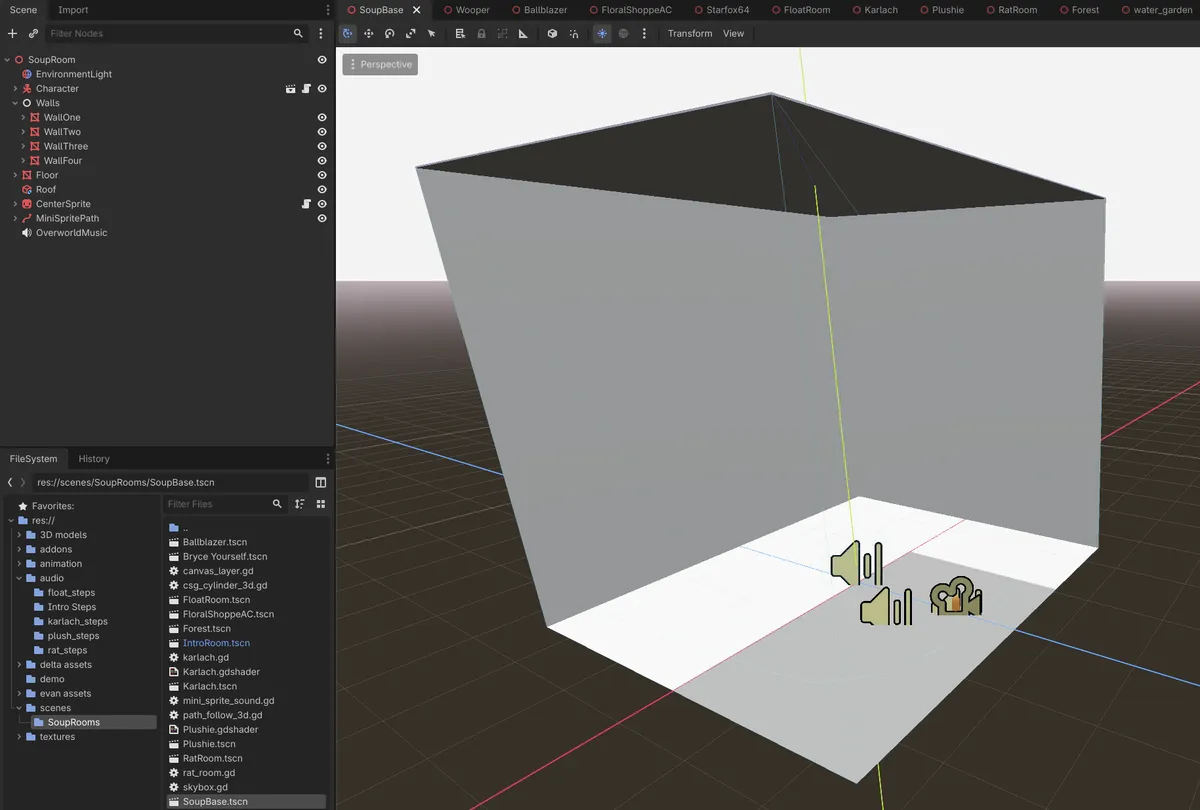Screen dimensions: 1200x810
Task: Open the script attached to Character
Action: click(307, 89)
